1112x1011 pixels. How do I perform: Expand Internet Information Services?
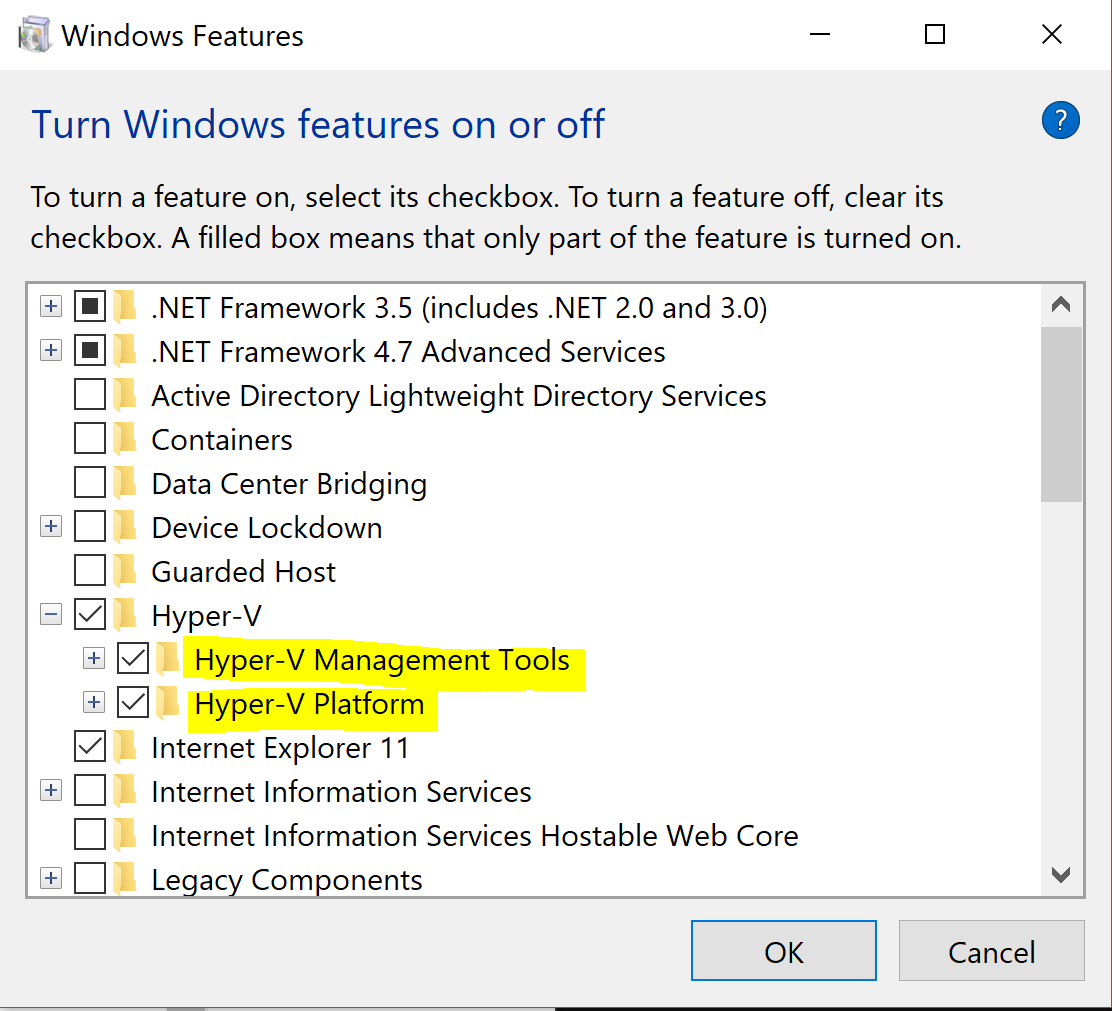(51, 790)
